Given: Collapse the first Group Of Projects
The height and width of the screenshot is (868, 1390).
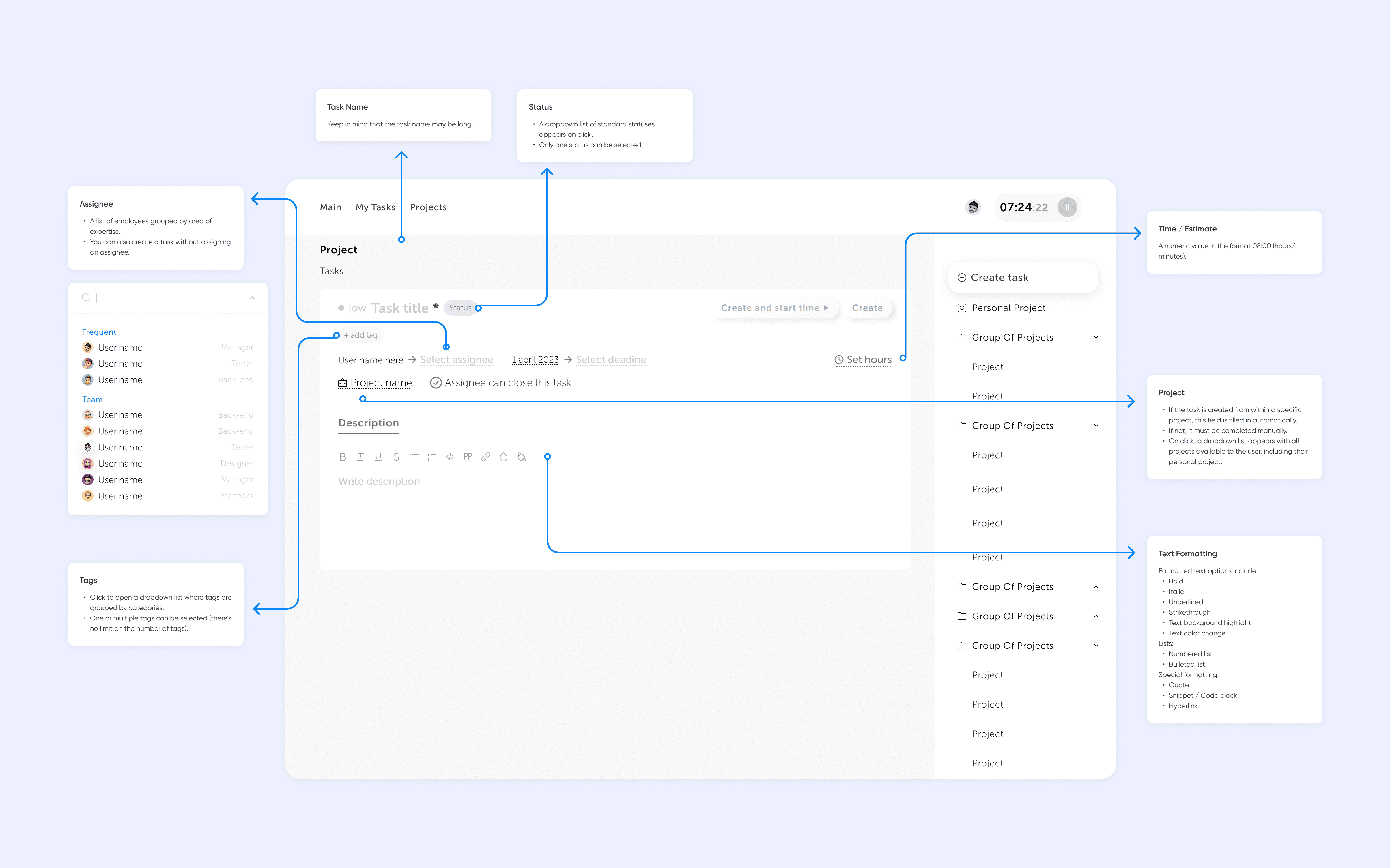Looking at the screenshot, I should 1096,338.
